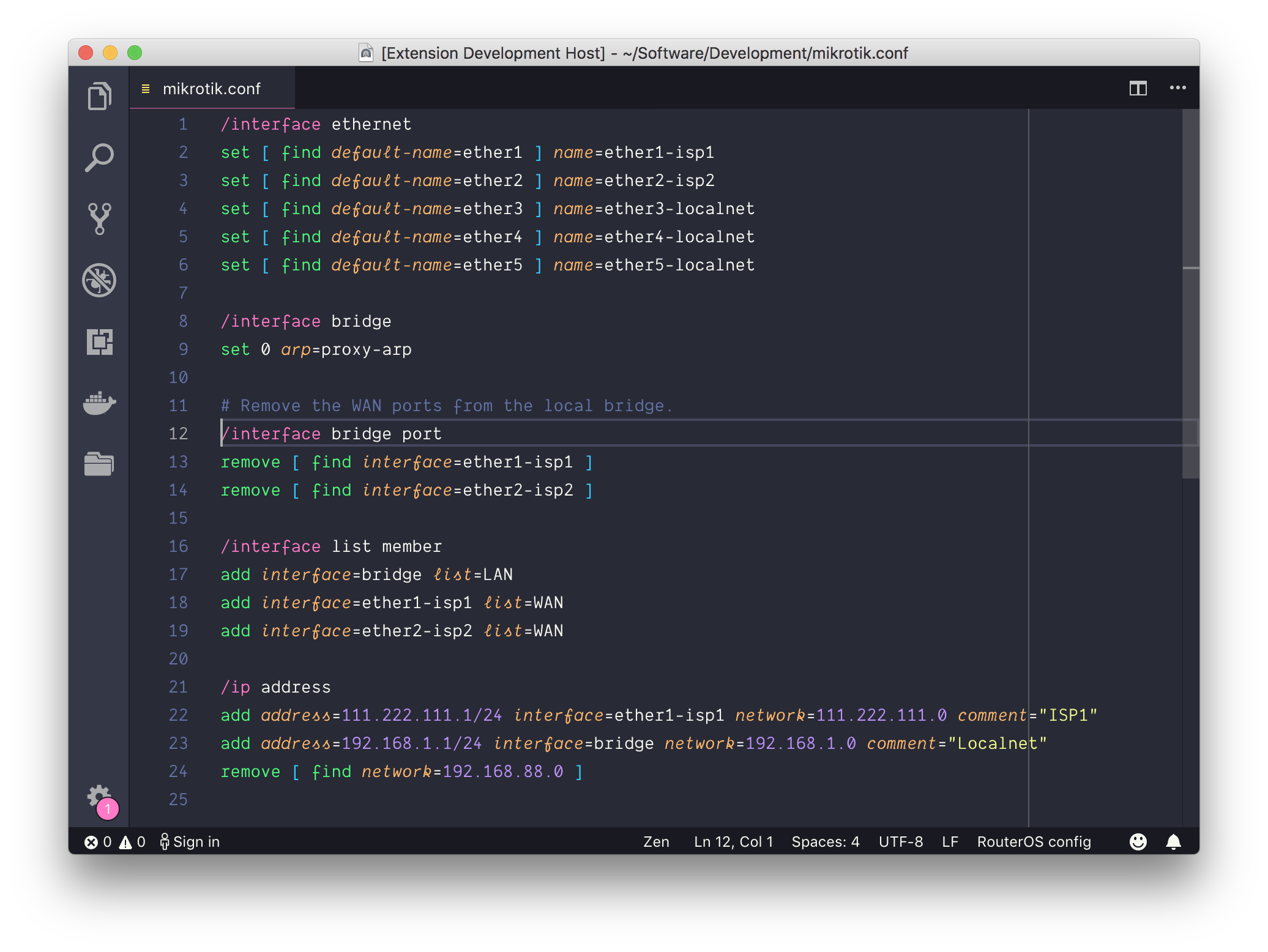This screenshot has width=1268, height=952.
Task: Click the errors and warnings indicator
Action: (x=115, y=842)
